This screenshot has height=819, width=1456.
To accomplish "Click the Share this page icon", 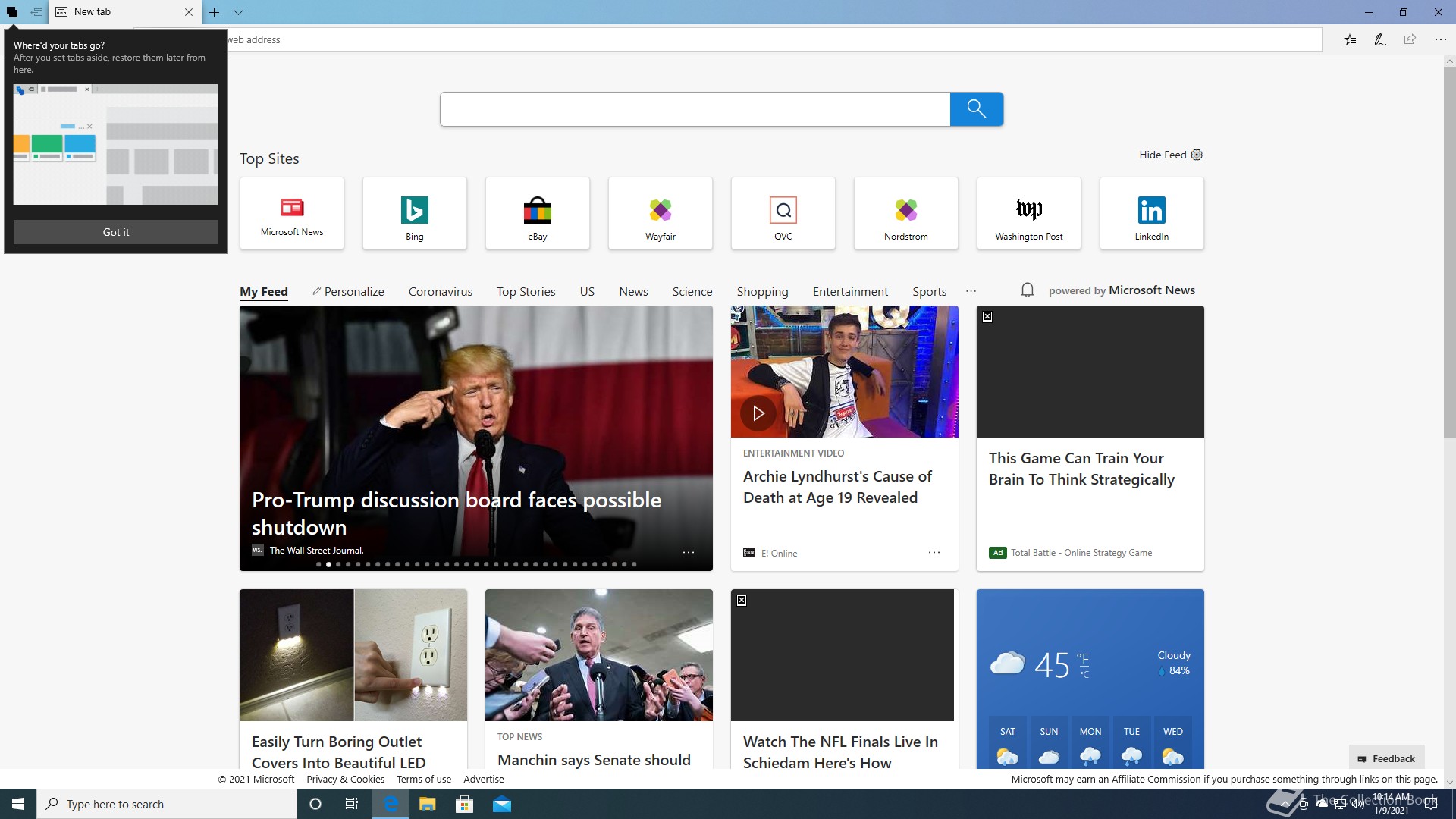I will tap(1410, 39).
